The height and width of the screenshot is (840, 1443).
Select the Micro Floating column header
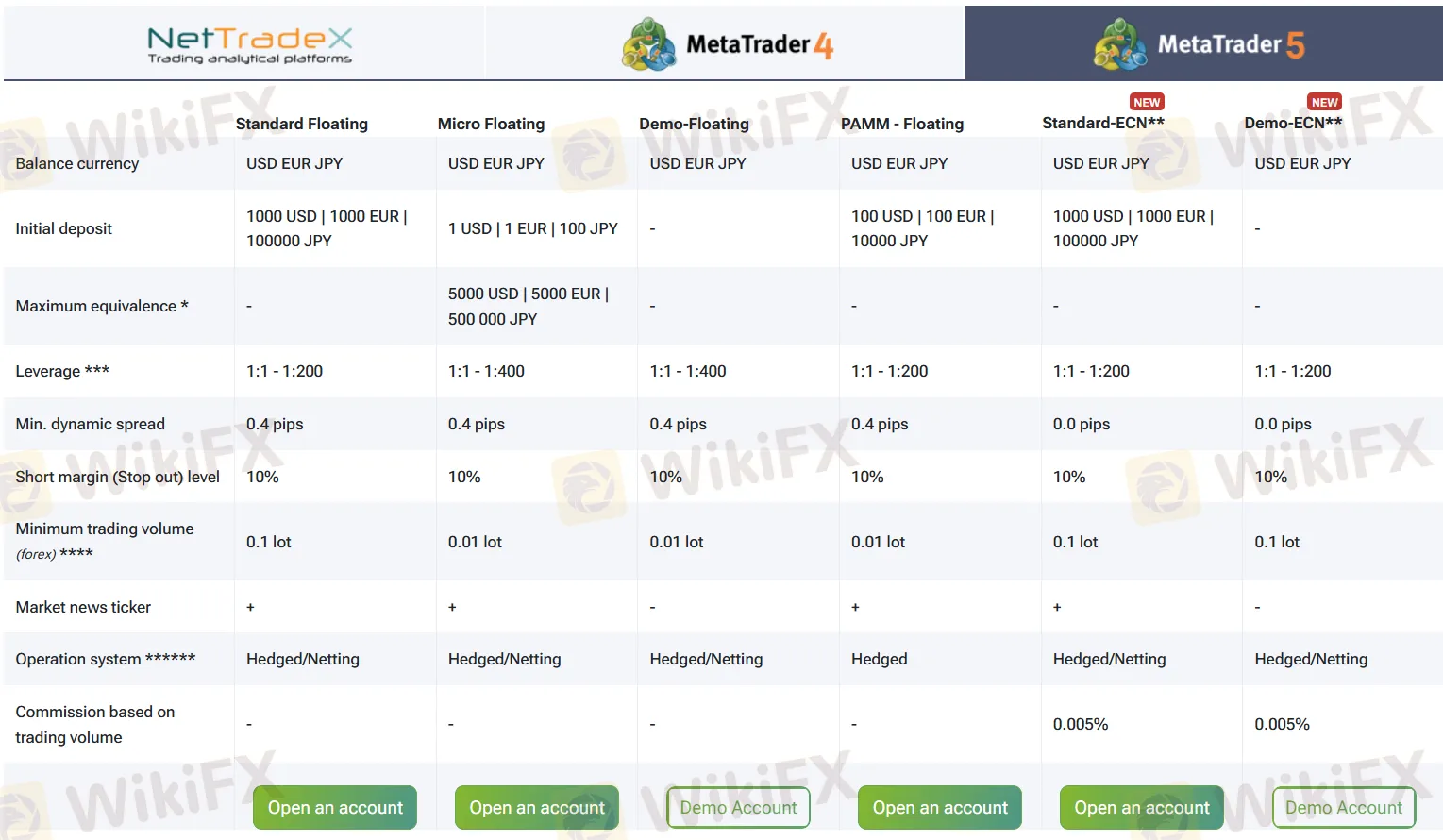click(x=492, y=124)
